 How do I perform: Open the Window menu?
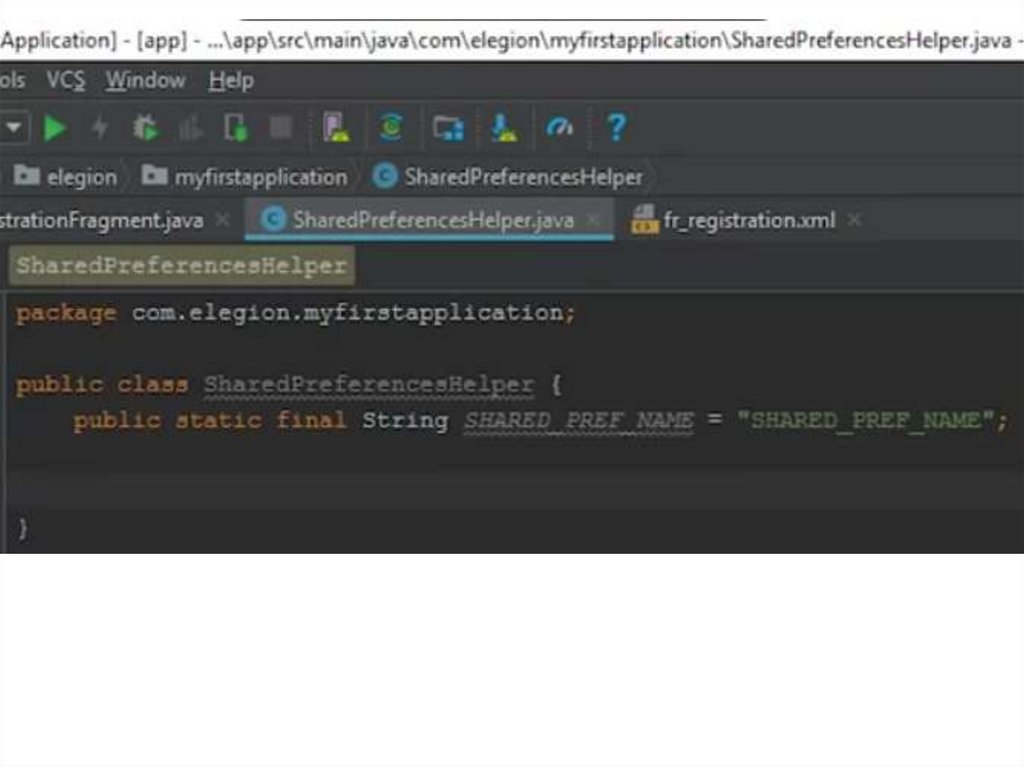145,80
